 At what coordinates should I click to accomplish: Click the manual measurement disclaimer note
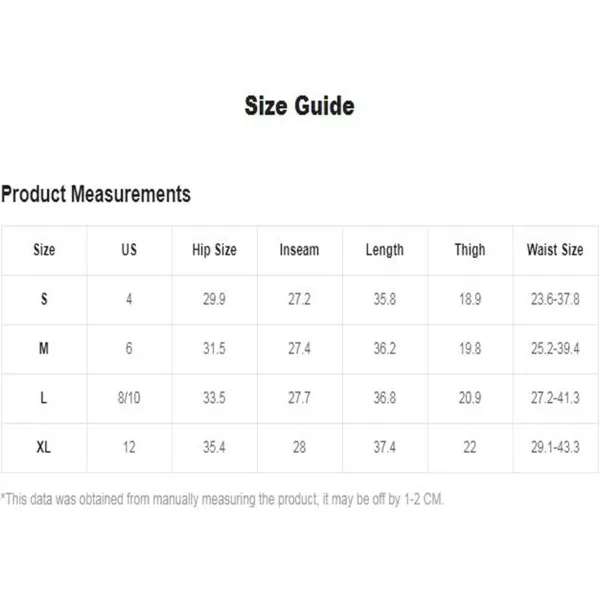[x=222, y=499]
